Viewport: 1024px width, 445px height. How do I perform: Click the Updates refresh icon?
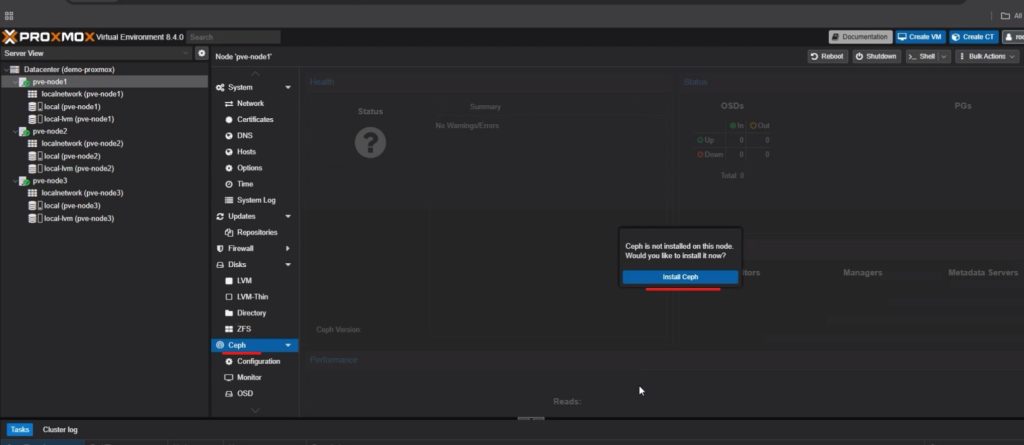pyautogui.click(x=220, y=216)
